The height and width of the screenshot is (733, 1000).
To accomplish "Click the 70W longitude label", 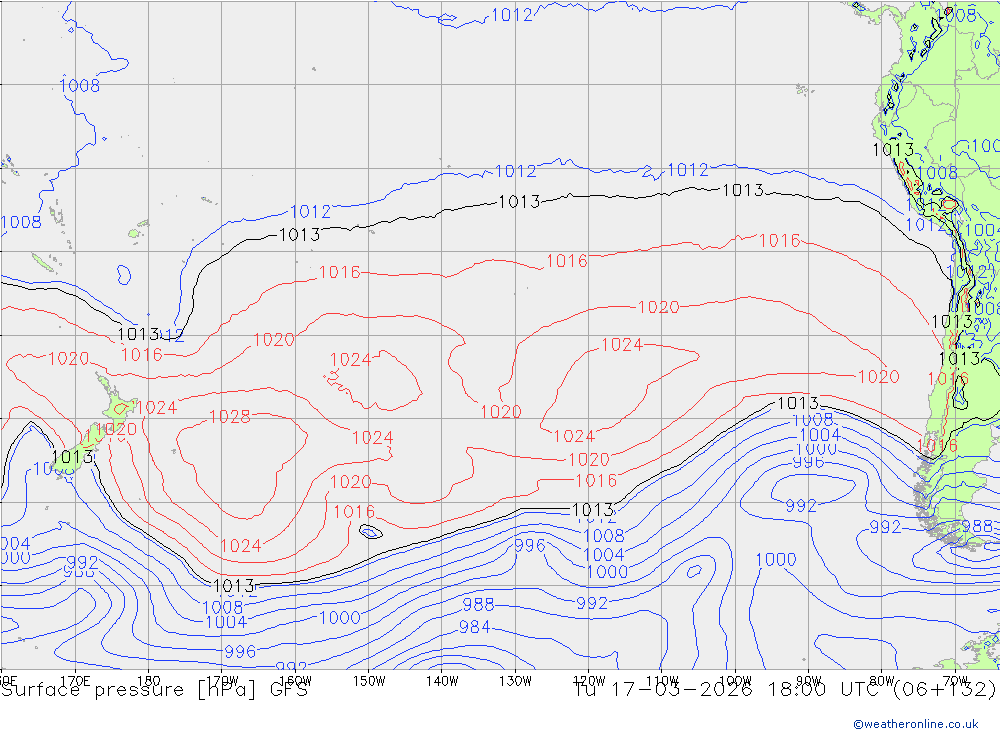I will [955, 681].
